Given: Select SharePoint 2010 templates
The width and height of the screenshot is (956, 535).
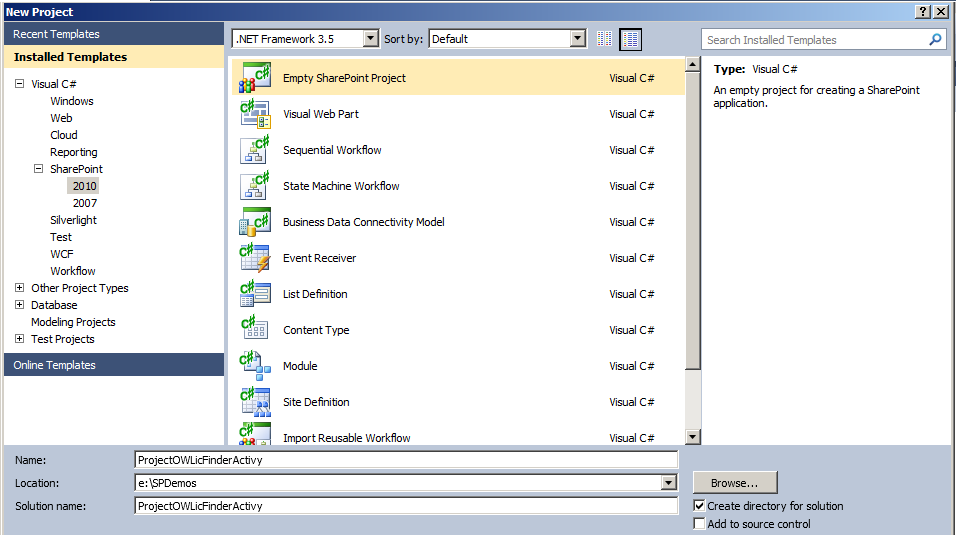Looking at the screenshot, I should pyautogui.click(x=84, y=186).
